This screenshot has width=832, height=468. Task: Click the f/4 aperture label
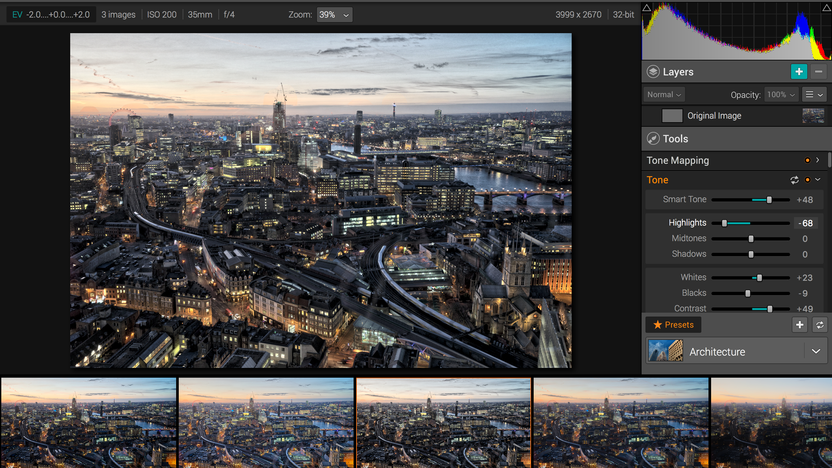tap(229, 15)
